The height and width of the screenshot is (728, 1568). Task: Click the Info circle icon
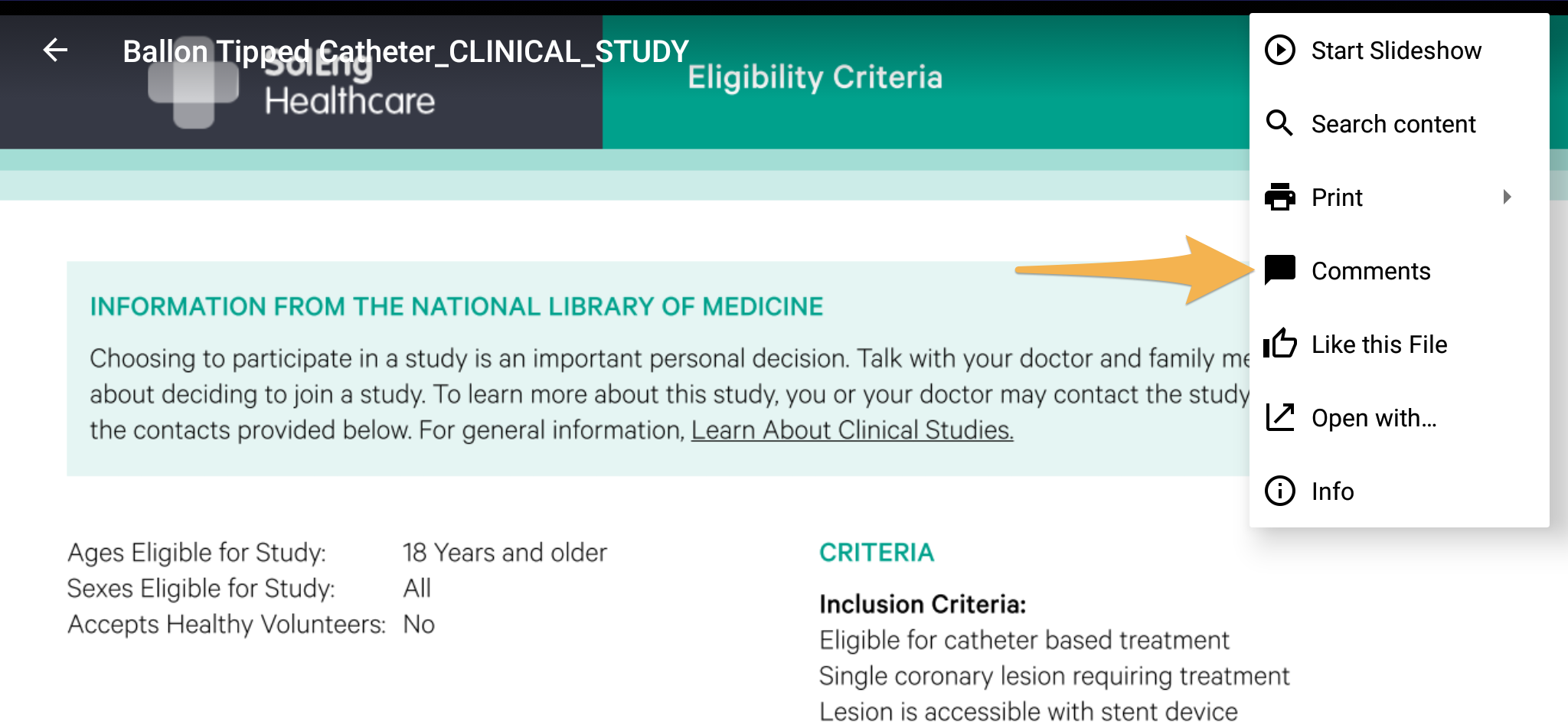pos(1279,491)
